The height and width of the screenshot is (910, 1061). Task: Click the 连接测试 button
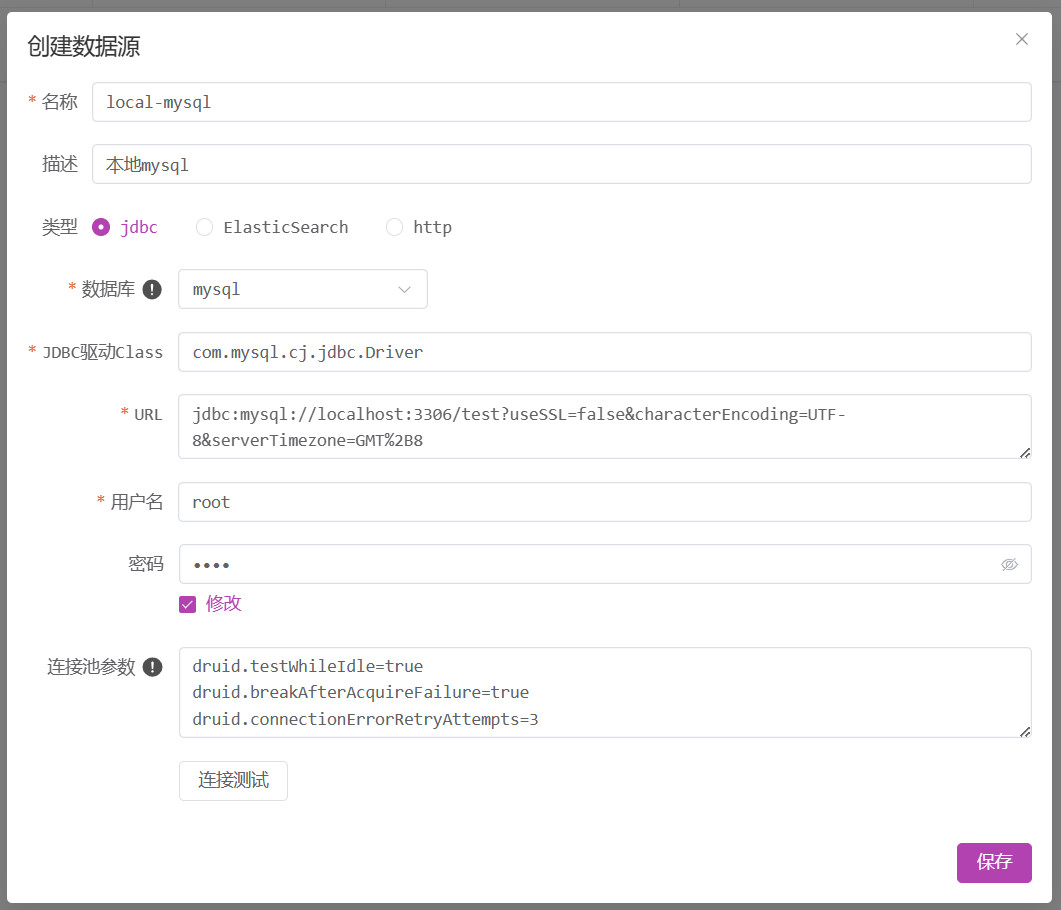233,781
